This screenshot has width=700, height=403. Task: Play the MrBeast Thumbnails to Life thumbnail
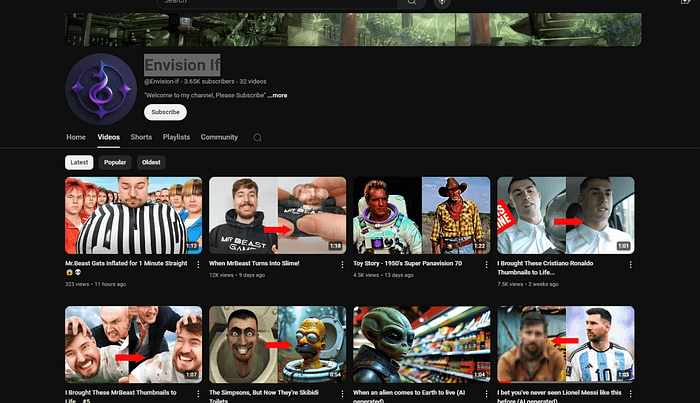pyautogui.click(x=133, y=345)
